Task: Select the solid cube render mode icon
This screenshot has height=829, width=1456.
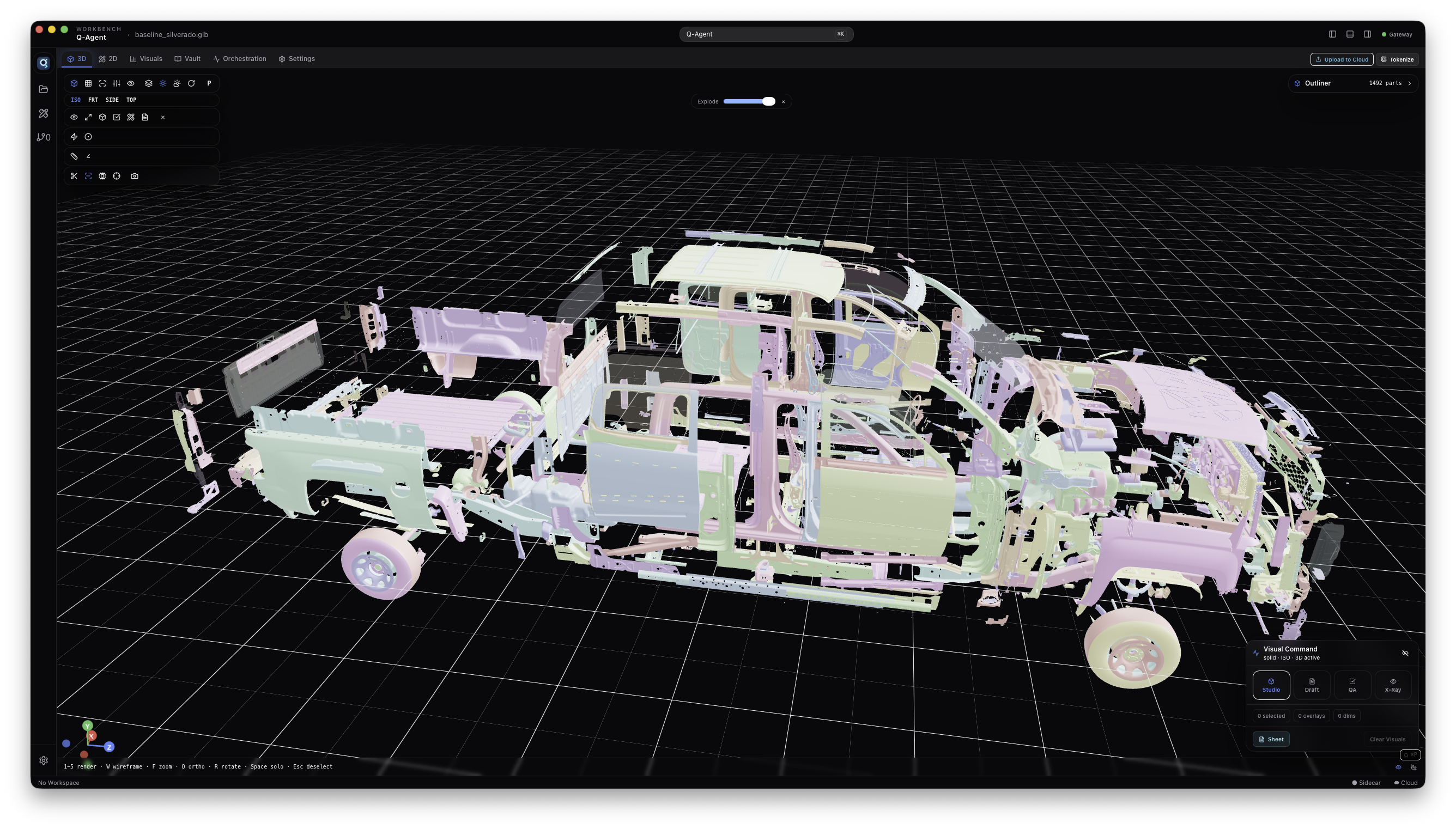Action: pyautogui.click(x=74, y=83)
